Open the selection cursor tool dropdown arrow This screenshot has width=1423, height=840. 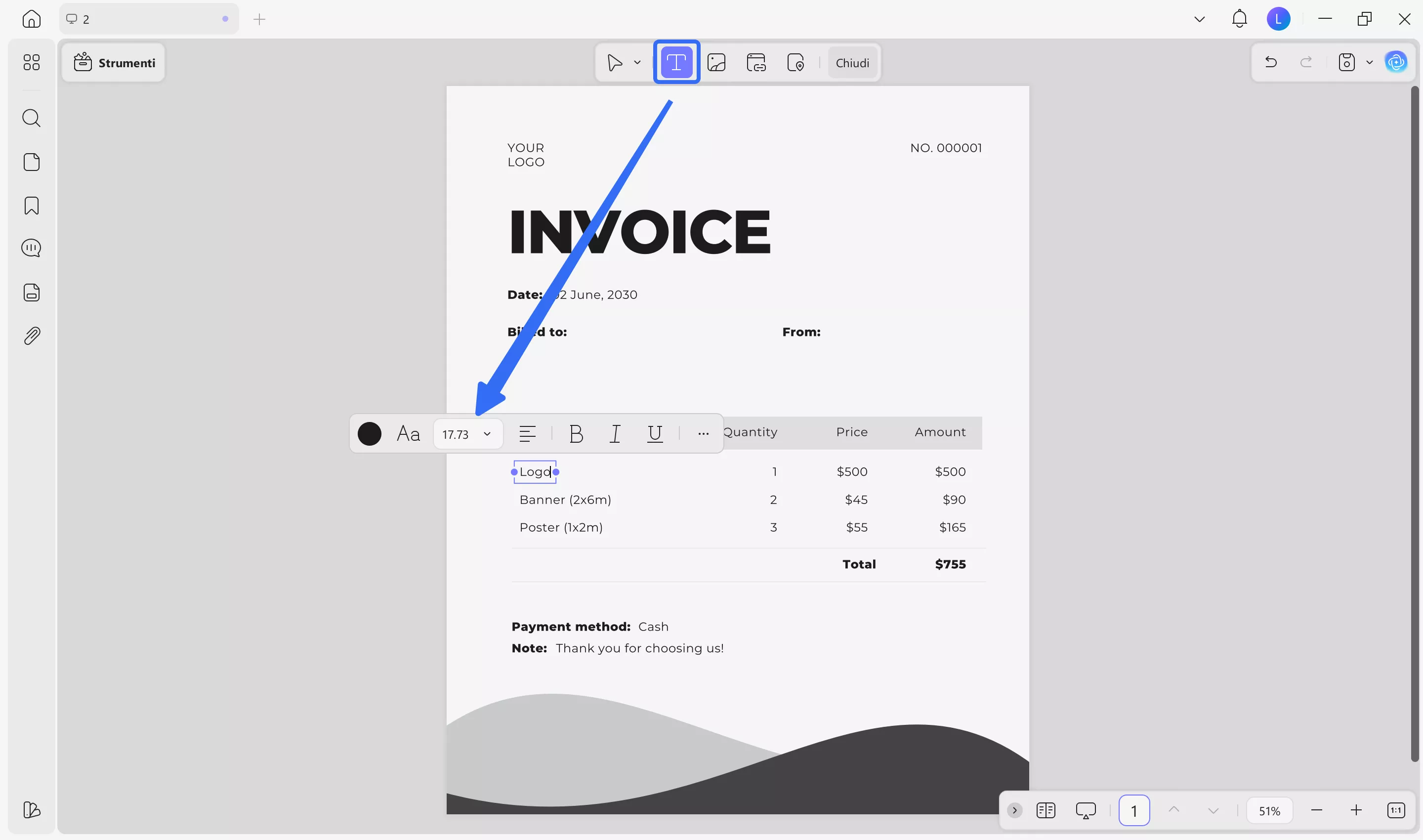click(637, 62)
